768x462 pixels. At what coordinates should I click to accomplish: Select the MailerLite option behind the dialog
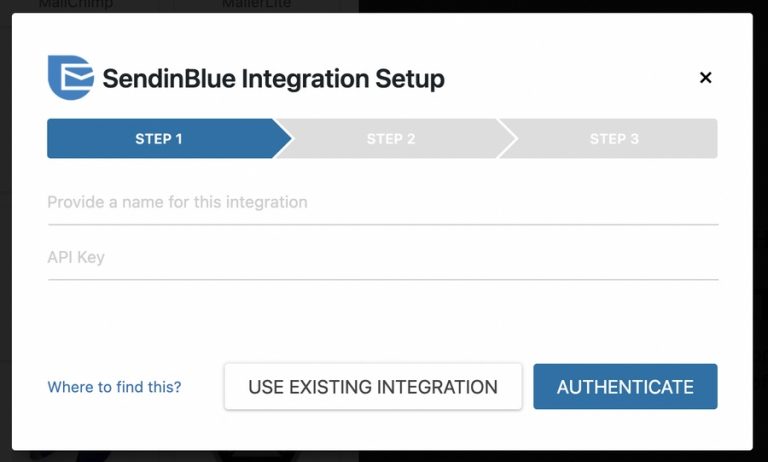pyautogui.click(x=254, y=5)
